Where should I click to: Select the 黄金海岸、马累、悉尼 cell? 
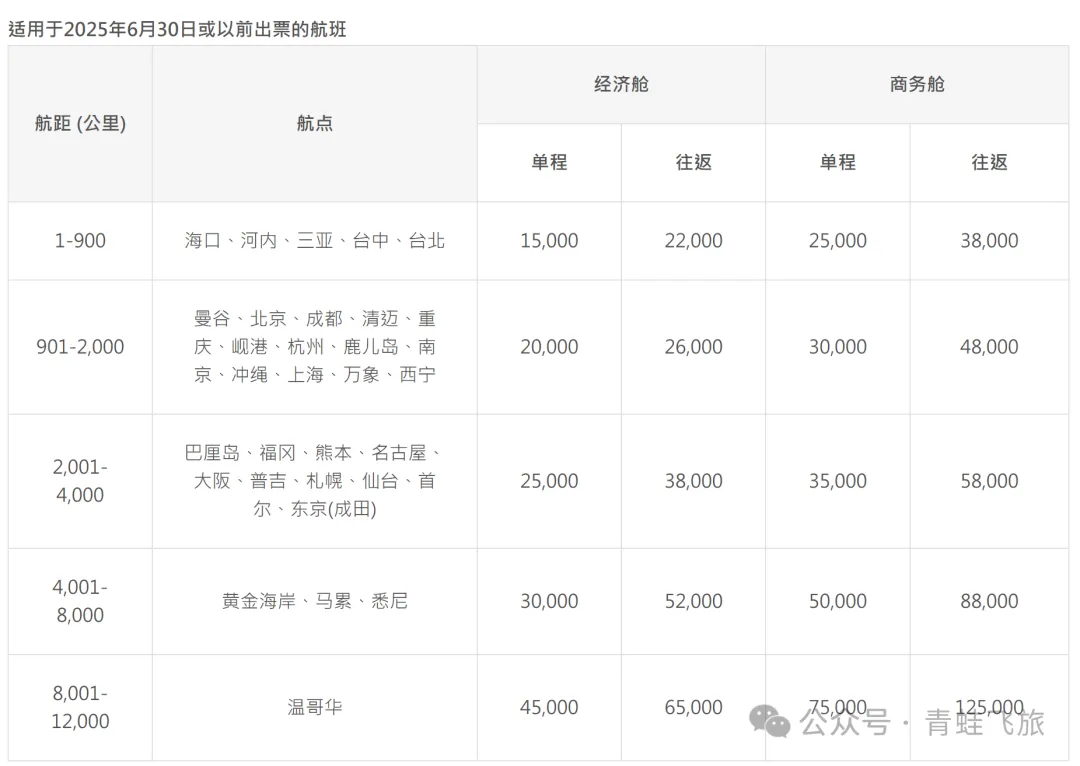coord(314,601)
